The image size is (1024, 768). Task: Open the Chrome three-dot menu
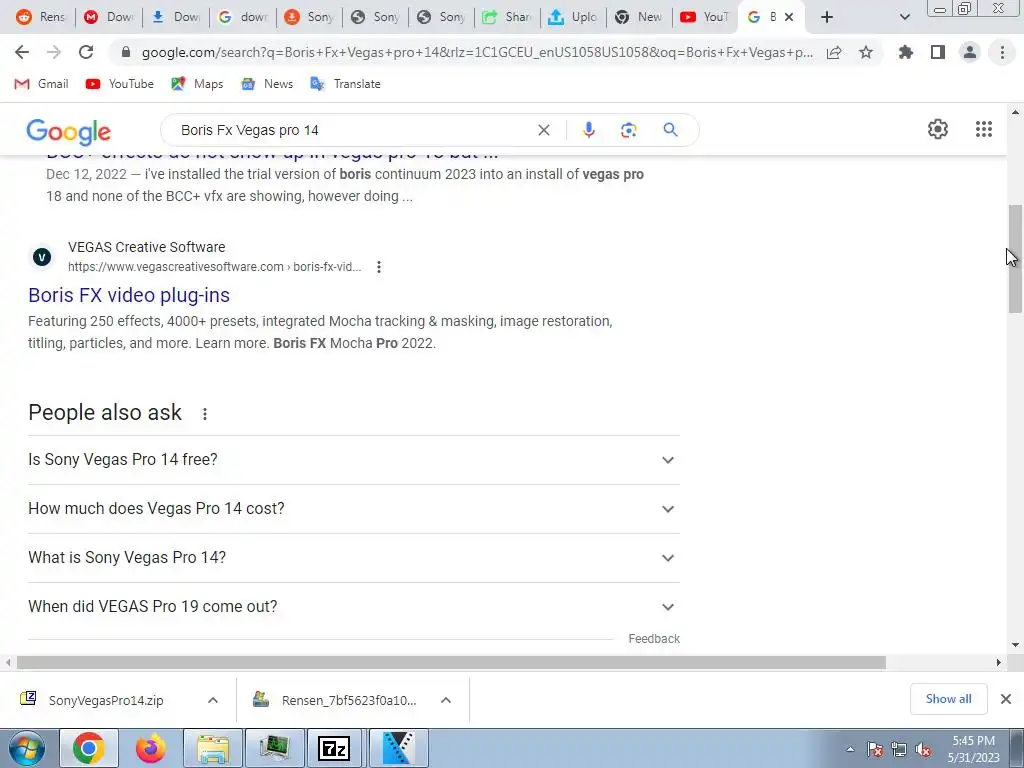[1002, 52]
